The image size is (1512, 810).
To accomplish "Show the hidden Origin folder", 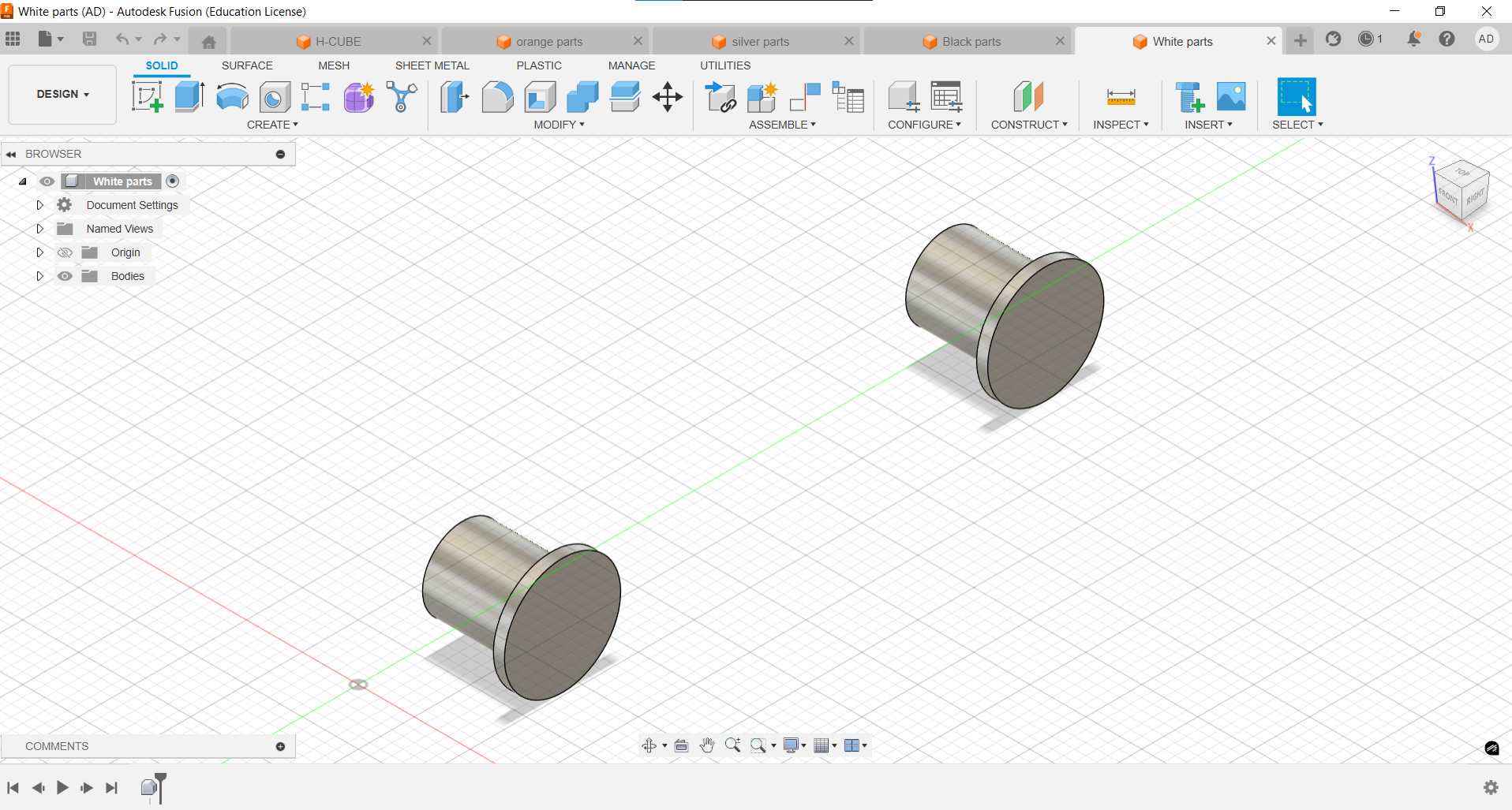I will pyautogui.click(x=65, y=252).
